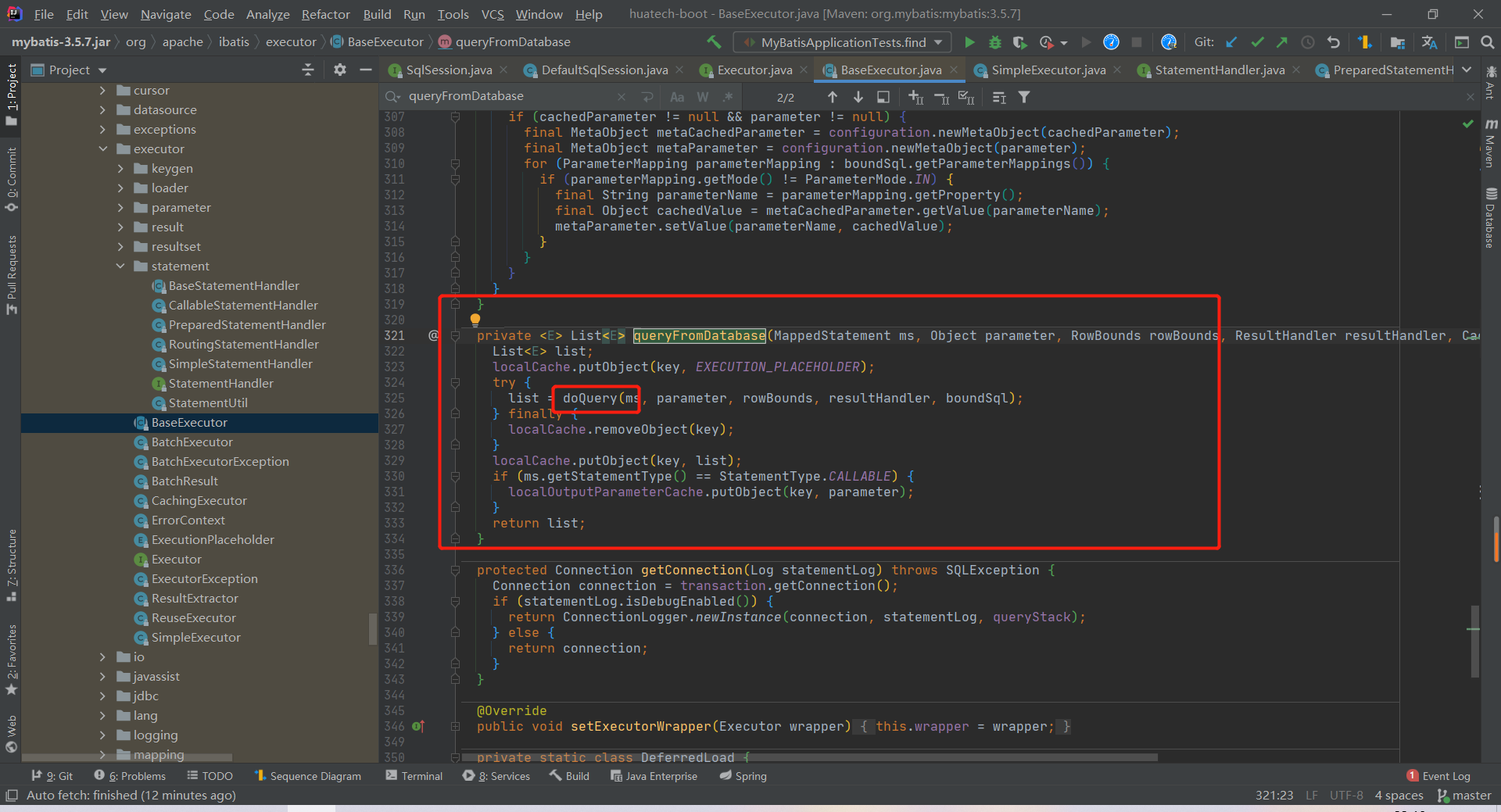This screenshot has height=812, width=1501.
Task: Open the Event Log
Action: [1438, 776]
